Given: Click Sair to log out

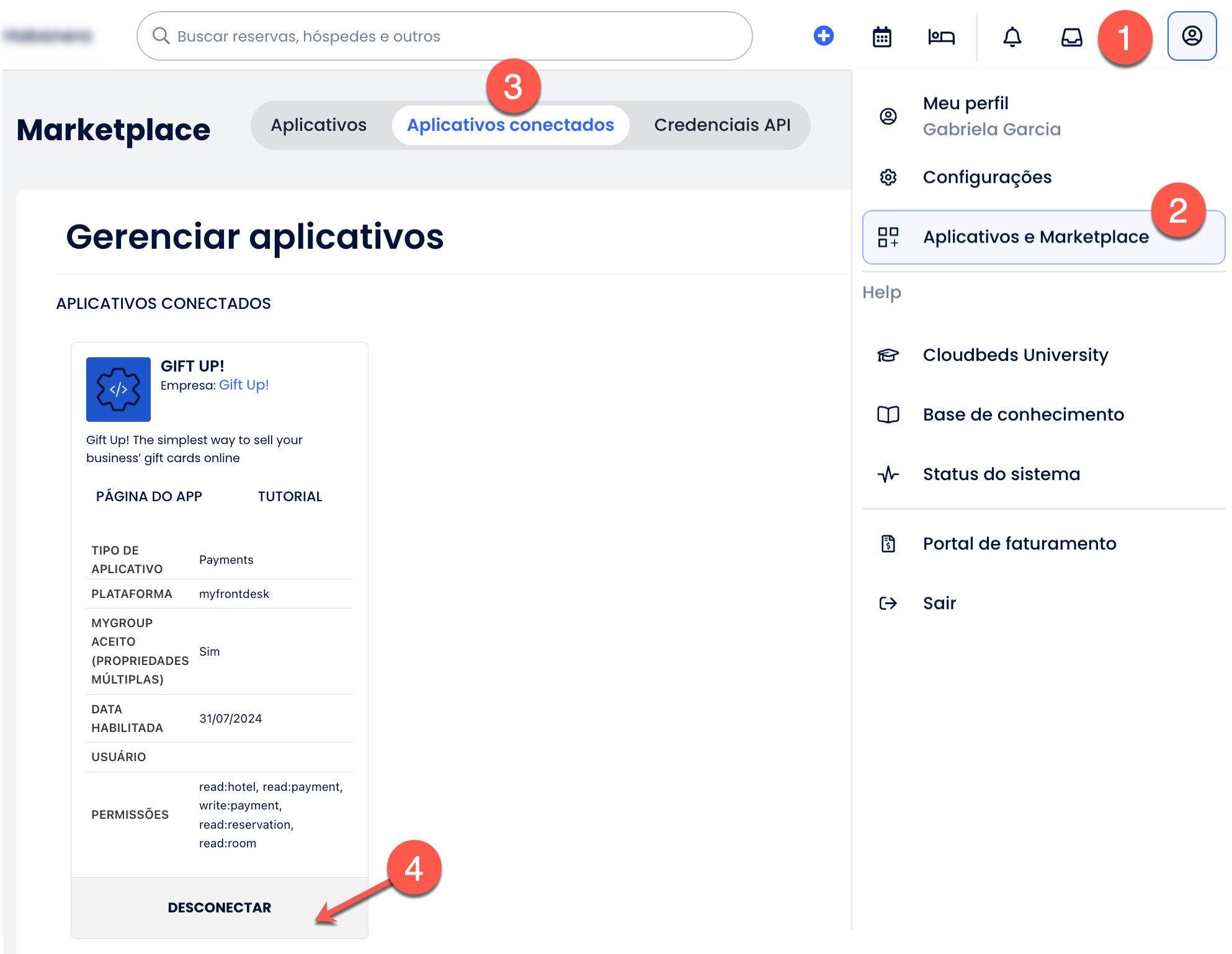Looking at the screenshot, I should click(939, 603).
